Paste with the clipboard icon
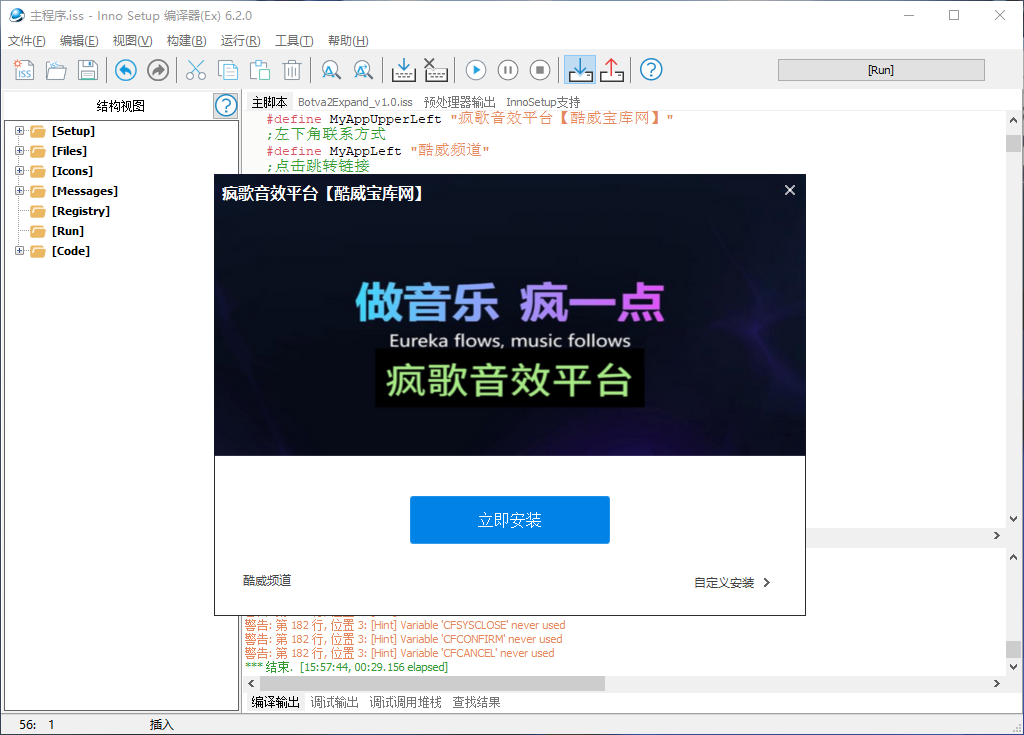 pos(260,70)
